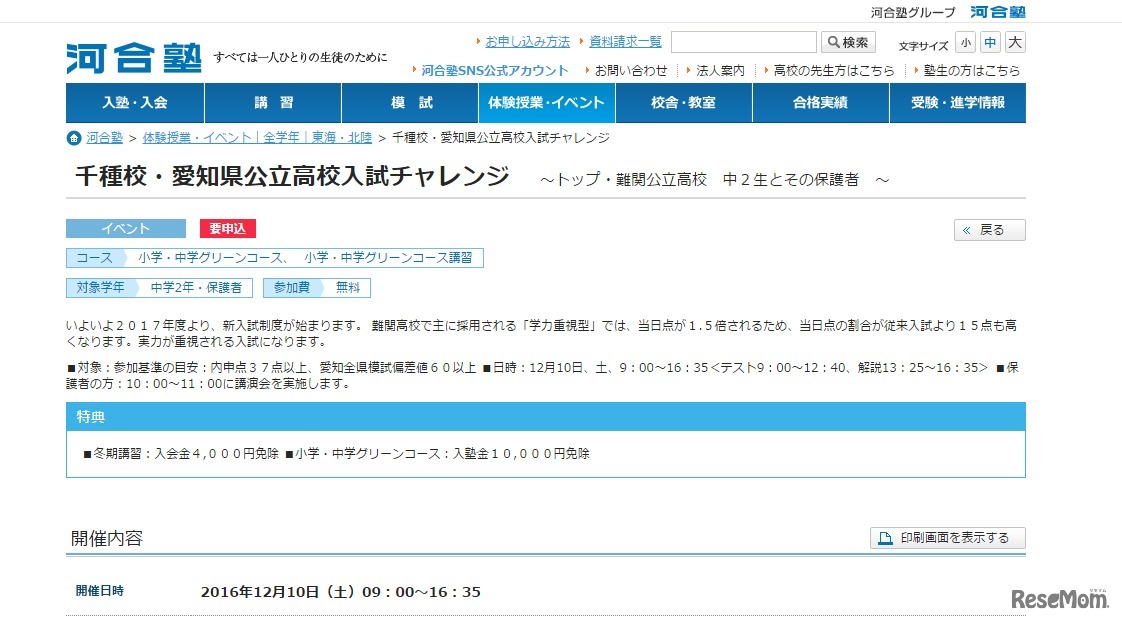Image resolution: width=1122 pixels, height=622 pixels.
Task: Click the 河合塾 logo beside 河合塾グループ
Action: 997,12
